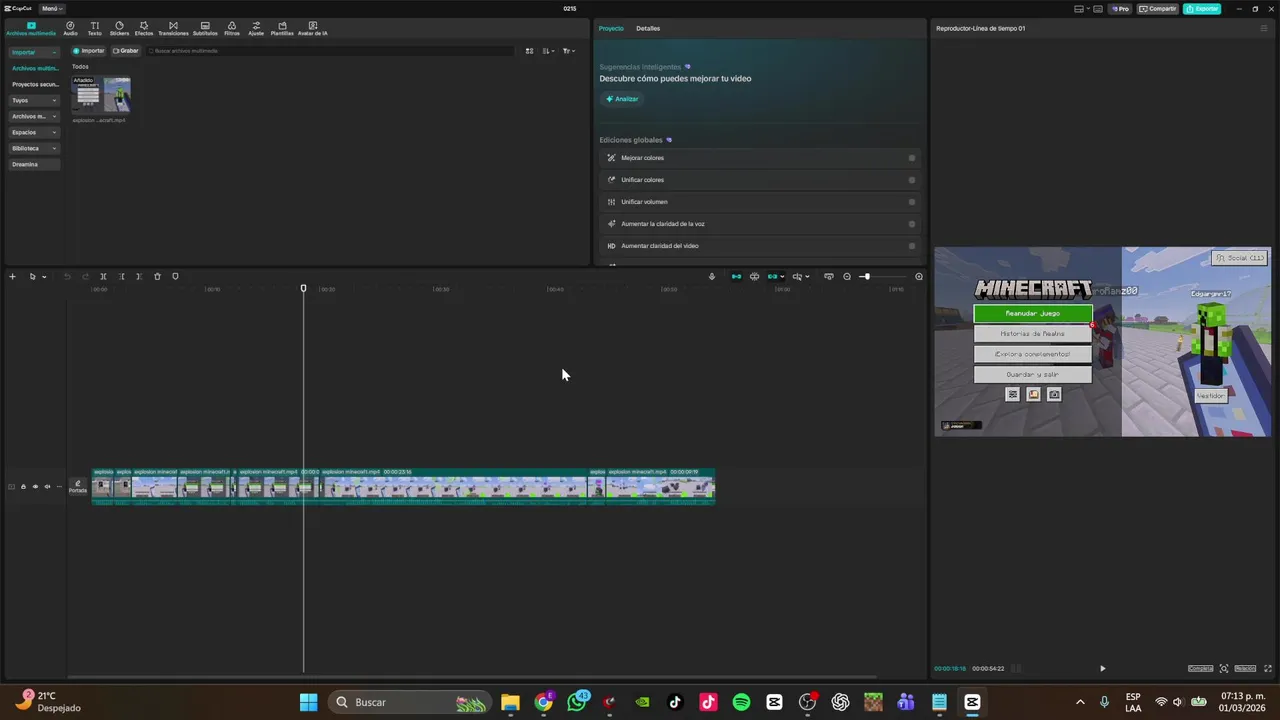
Task: Toggle track visibility eye icon
Action: point(35,487)
